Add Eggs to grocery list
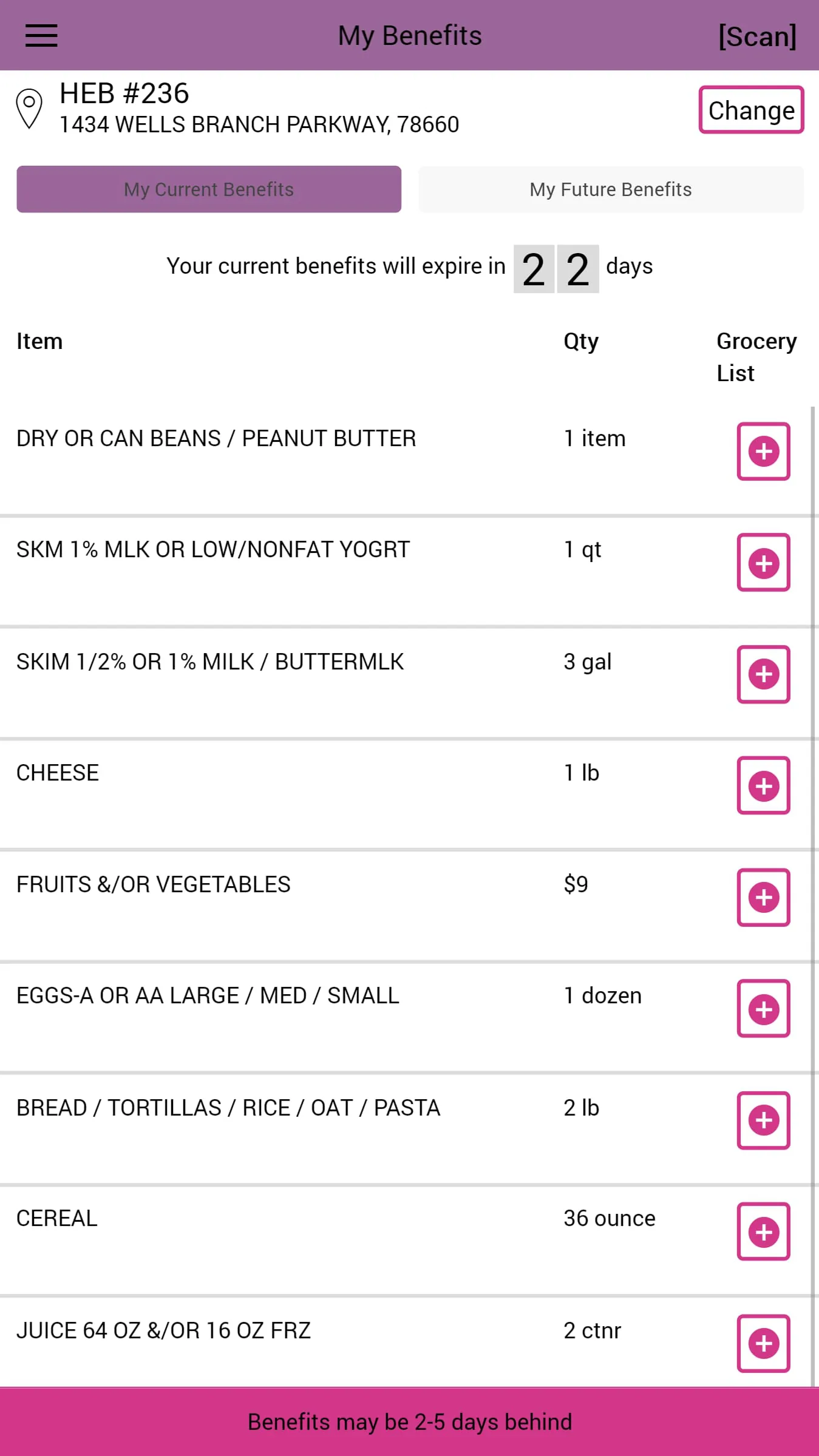The width and height of the screenshot is (819, 1456). click(763, 1009)
